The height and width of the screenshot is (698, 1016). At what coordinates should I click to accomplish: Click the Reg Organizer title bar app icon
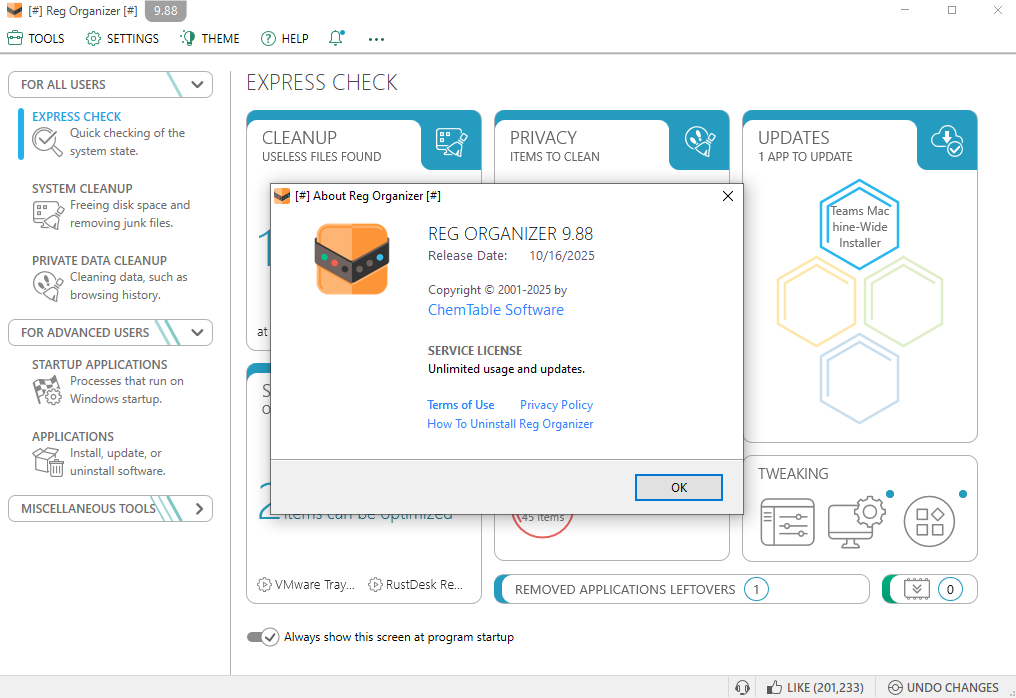14,10
